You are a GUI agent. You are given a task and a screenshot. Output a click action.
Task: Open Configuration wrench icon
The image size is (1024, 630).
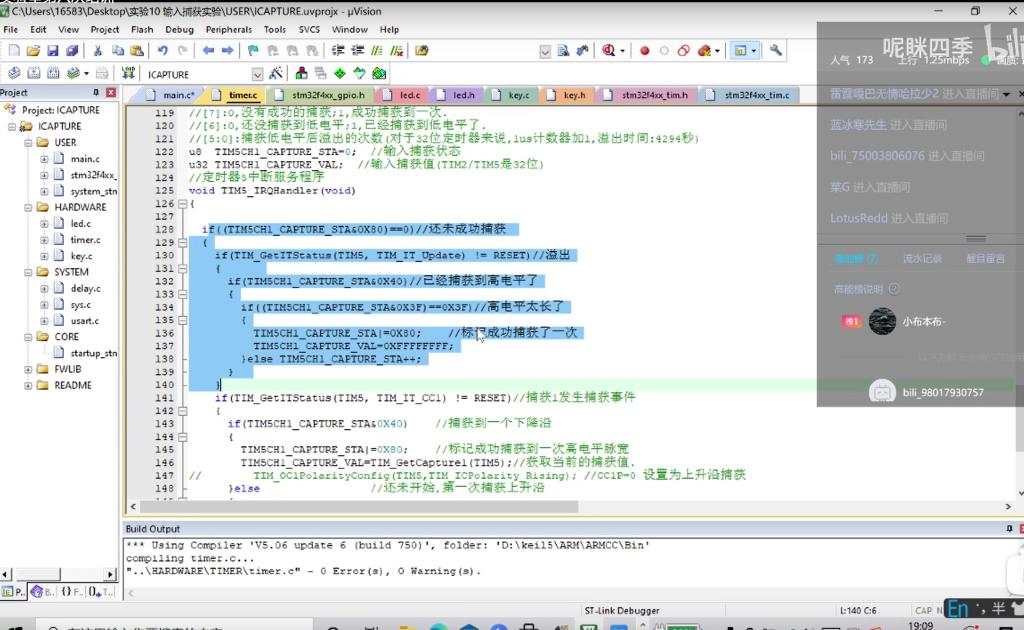(x=775, y=50)
